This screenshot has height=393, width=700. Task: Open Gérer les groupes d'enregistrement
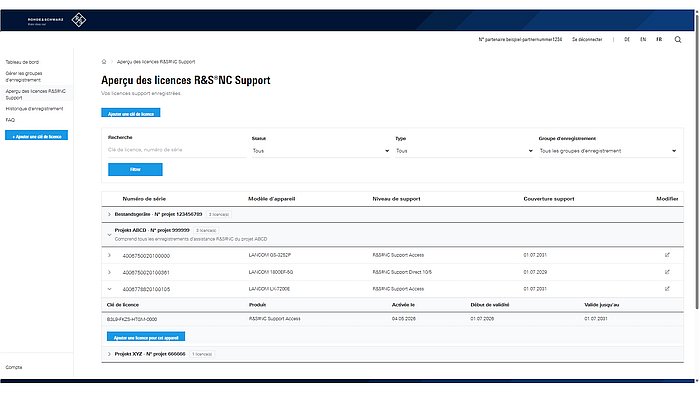coord(24,76)
